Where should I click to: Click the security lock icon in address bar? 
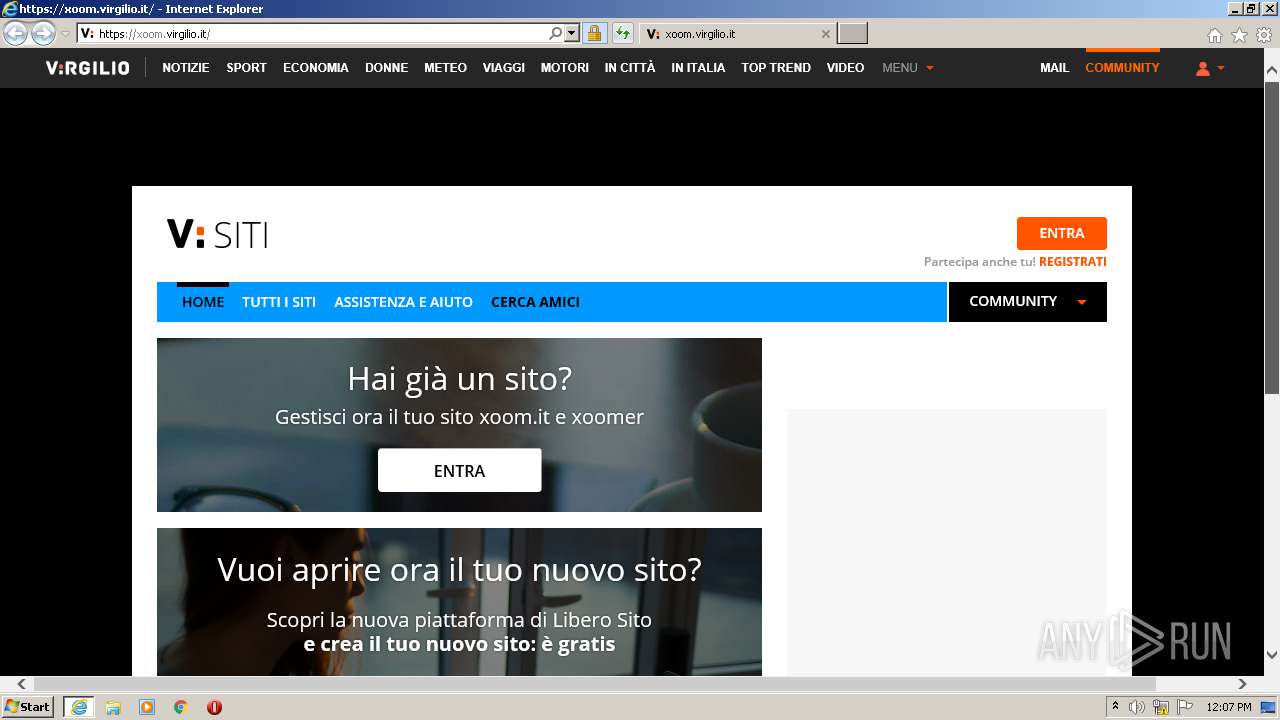(x=594, y=33)
